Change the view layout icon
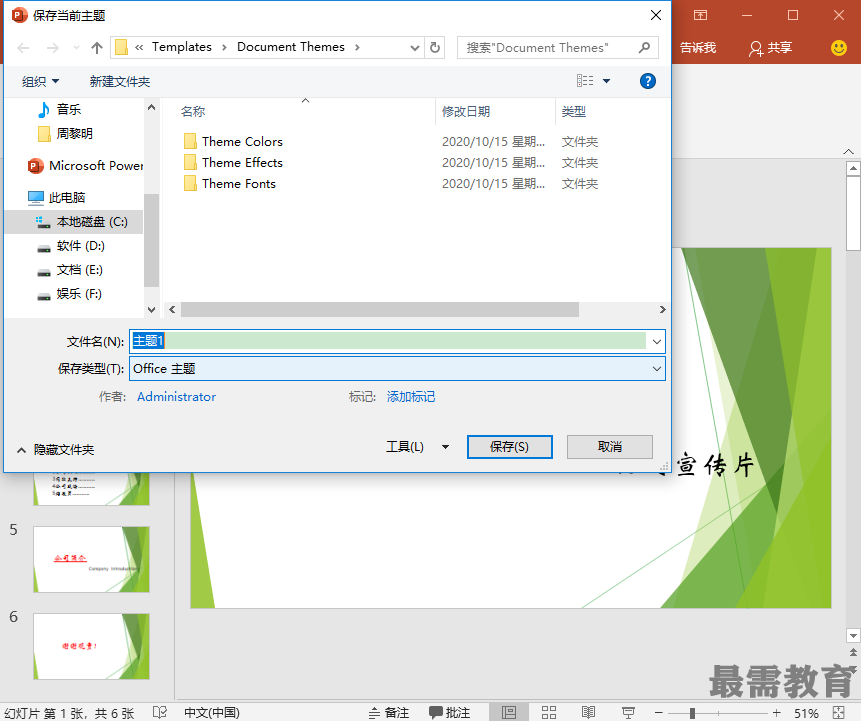The width and height of the screenshot is (861, 721). pyautogui.click(x=585, y=81)
